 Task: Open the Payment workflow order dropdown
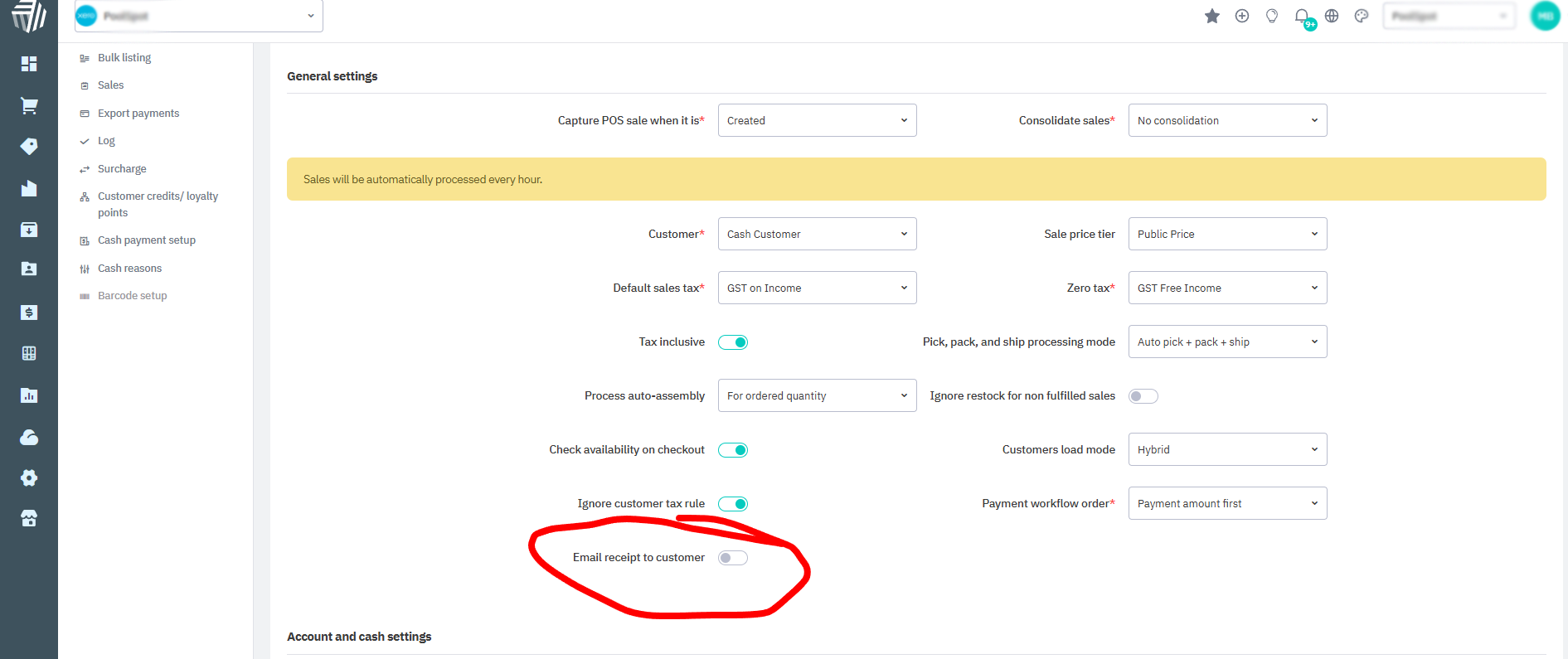tap(1227, 503)
